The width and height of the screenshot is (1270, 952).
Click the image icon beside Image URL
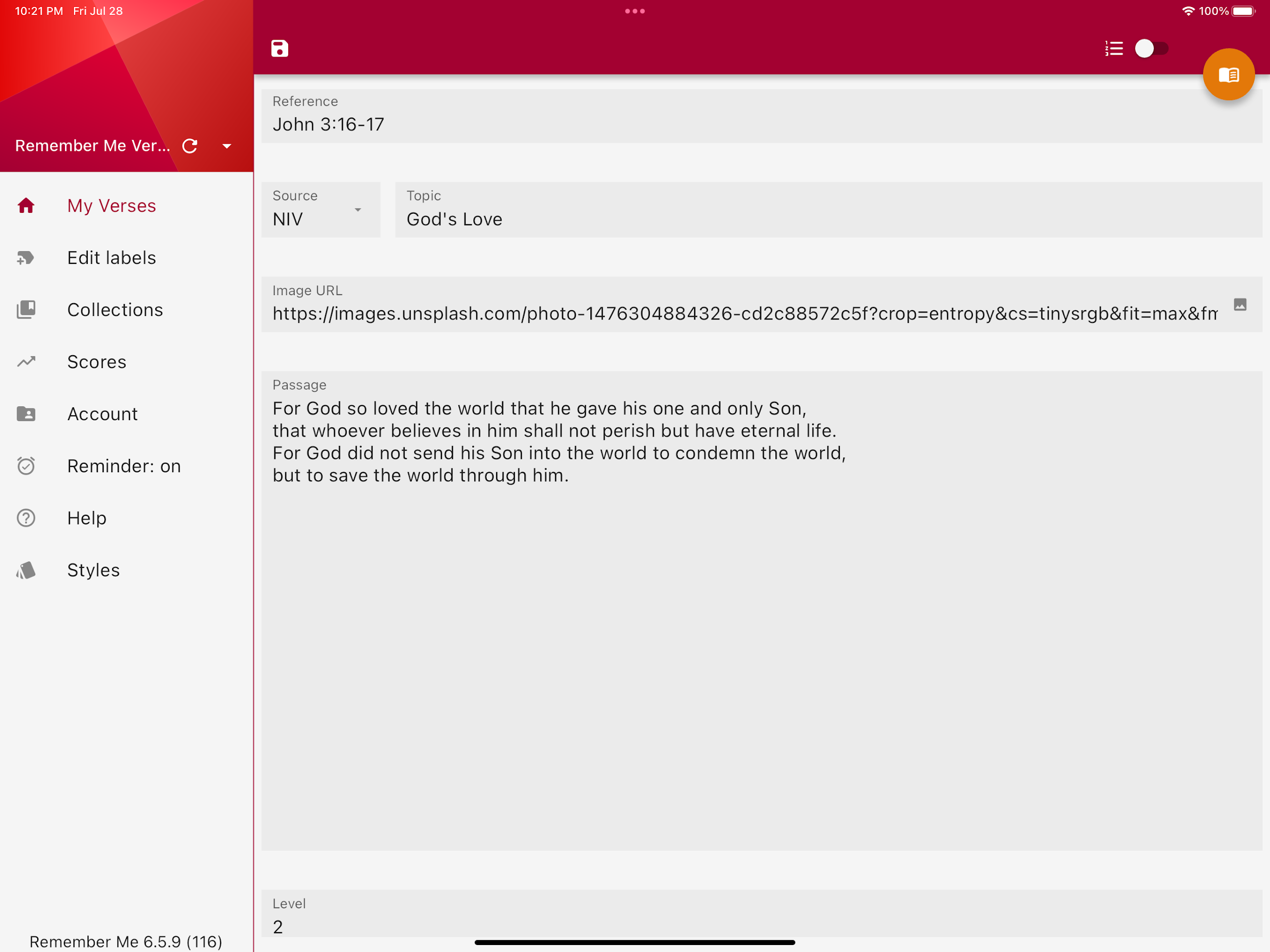click(1240, 305)
